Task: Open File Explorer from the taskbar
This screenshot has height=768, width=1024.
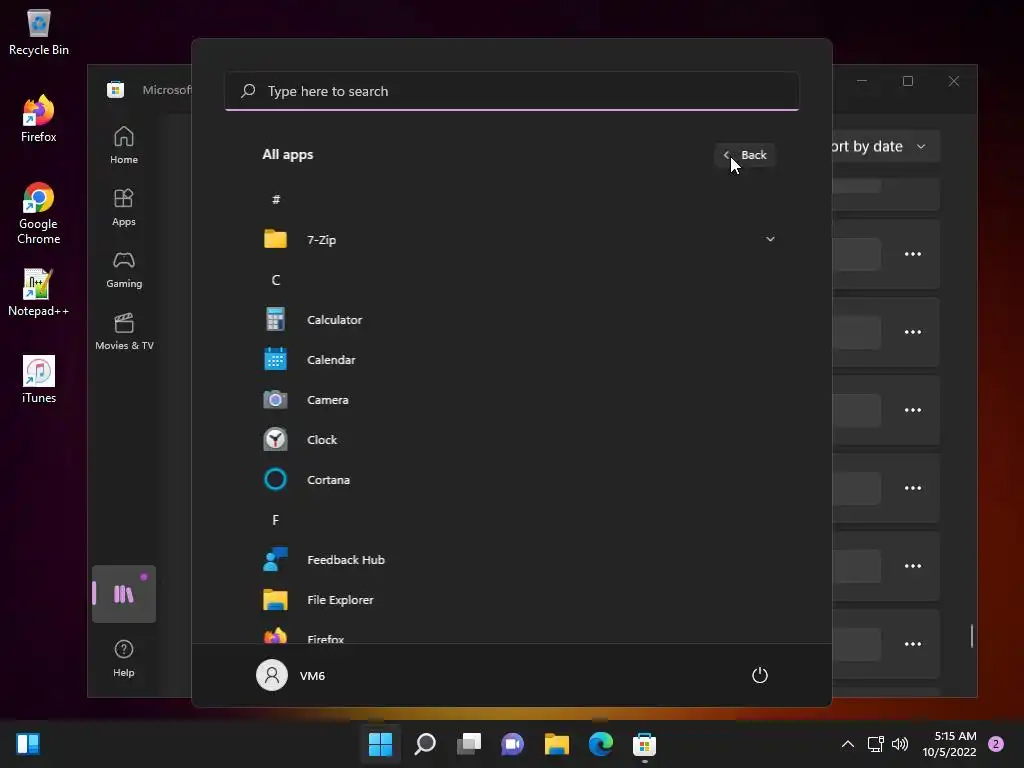Action: [x=556, y=744]
